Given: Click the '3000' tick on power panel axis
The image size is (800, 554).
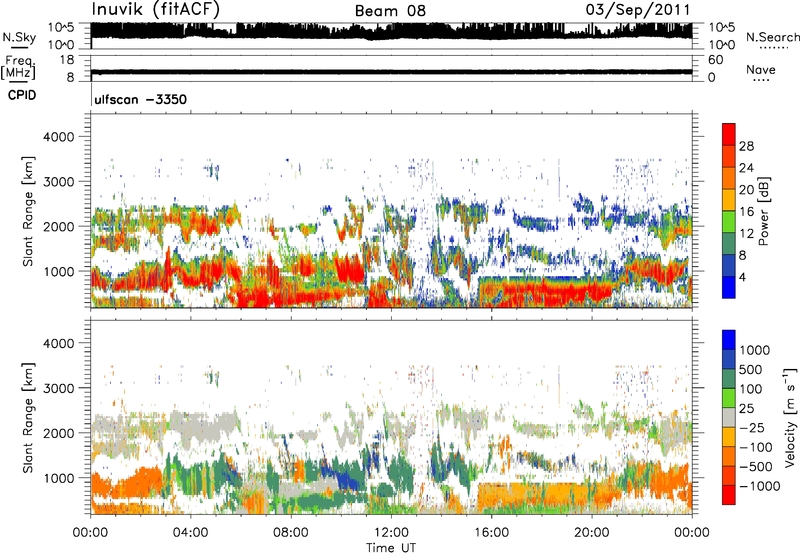Looking at the screenshot, I should click(x=59, y=182).
